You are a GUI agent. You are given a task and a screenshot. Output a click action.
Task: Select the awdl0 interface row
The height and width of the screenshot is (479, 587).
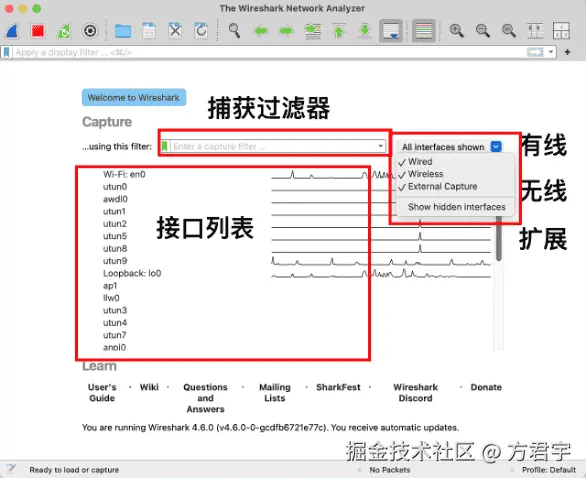click(115, 199)
